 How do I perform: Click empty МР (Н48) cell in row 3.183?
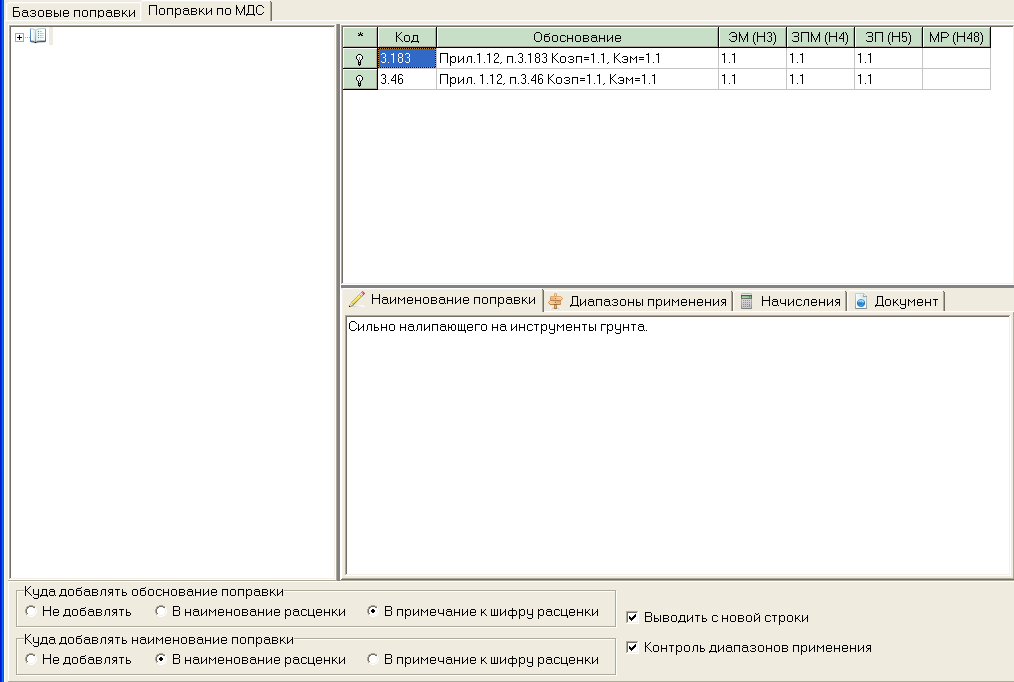pyautogui.click(x=956, y=58)
